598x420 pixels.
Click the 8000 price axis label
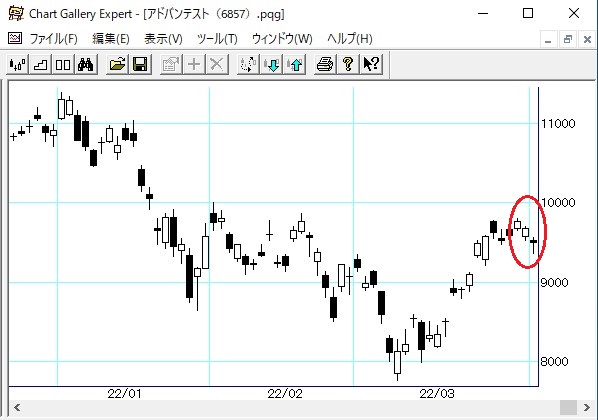pos(554,361)
